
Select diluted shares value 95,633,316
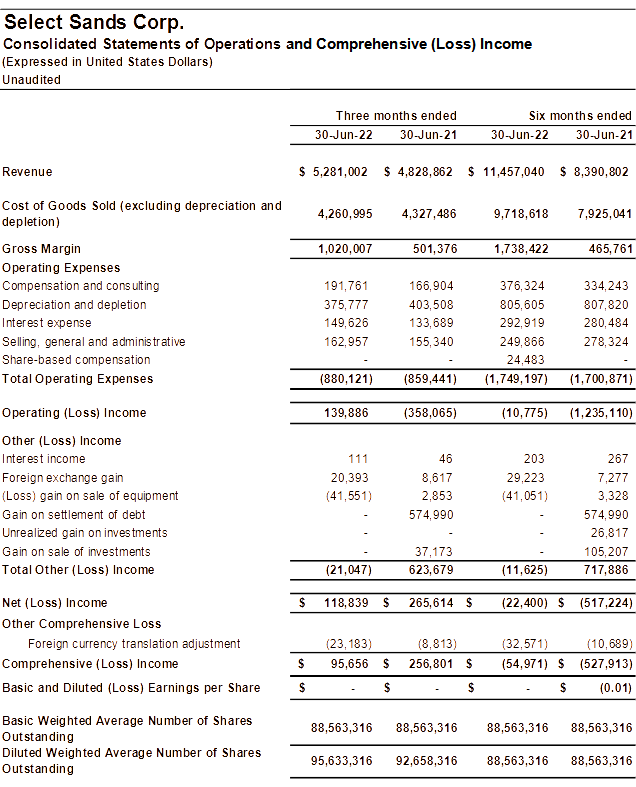coord(341,761)
